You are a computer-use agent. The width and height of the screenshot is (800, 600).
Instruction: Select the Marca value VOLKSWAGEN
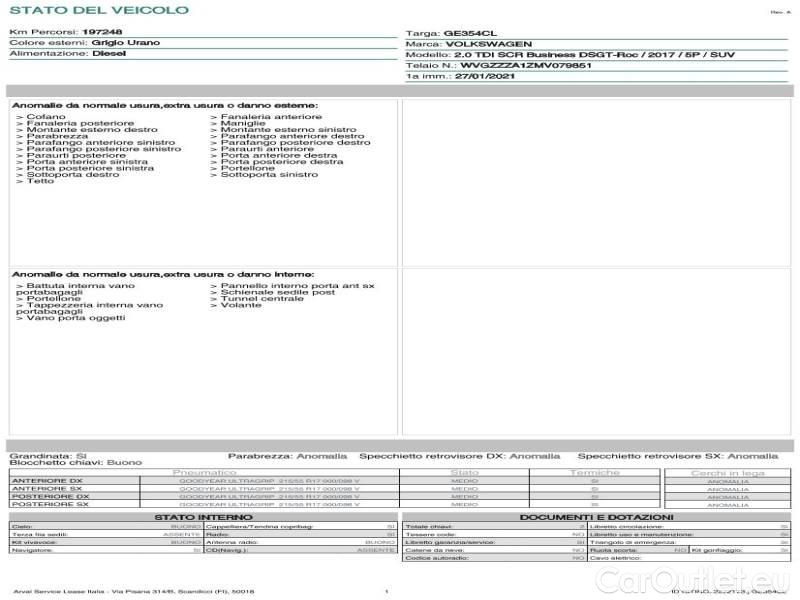coord(489,44)
